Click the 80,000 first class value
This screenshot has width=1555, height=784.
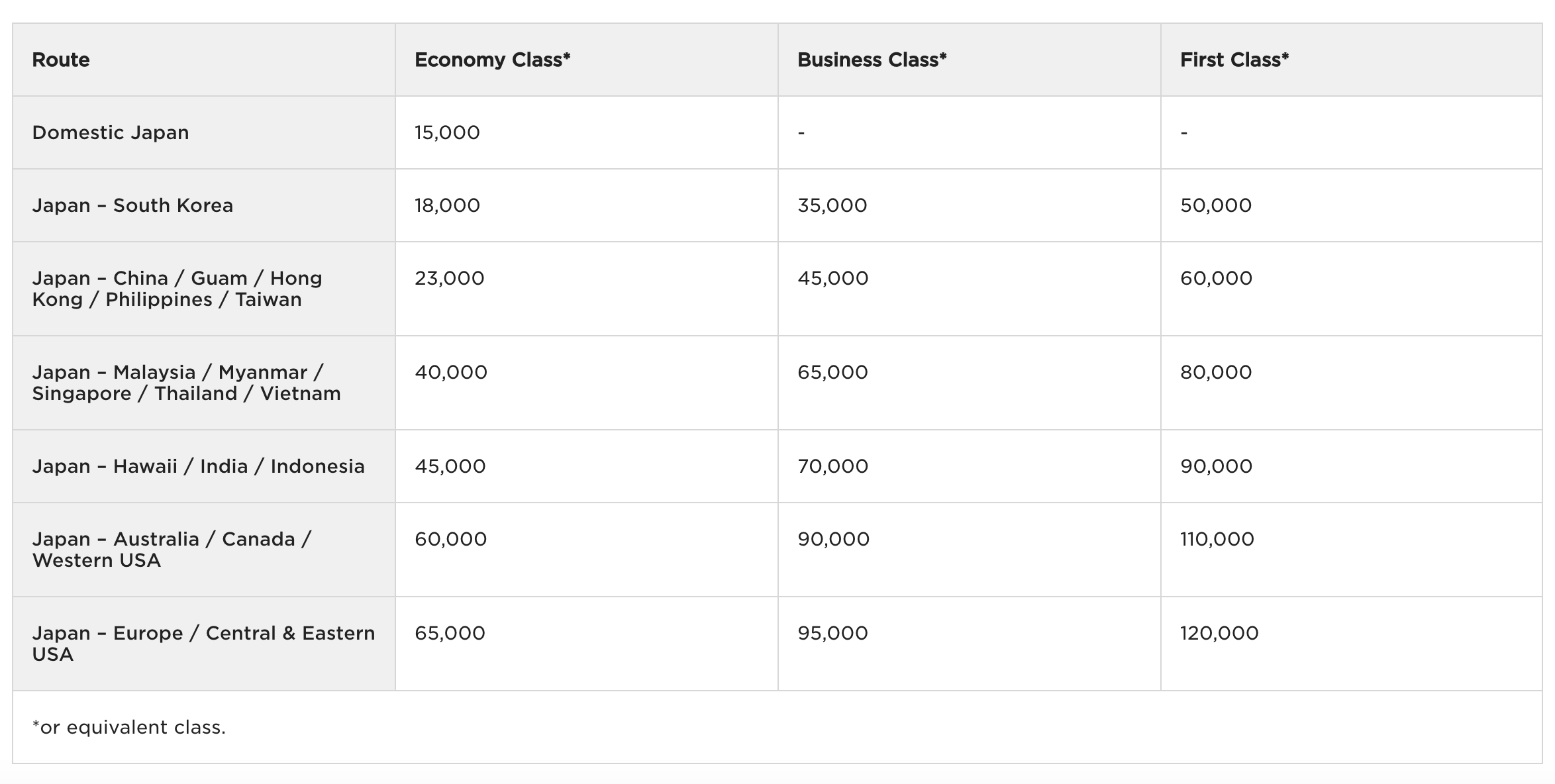(x=1215, y=372)
